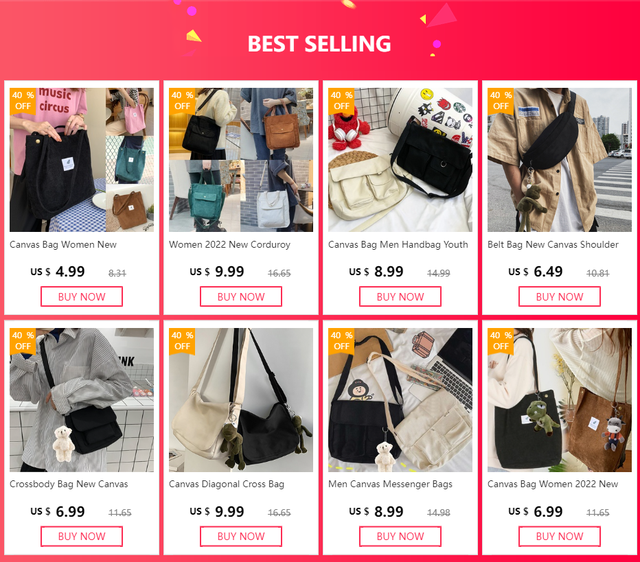Screen dimensions: 640x562
Task: View the crossbody bag with bear charm photo
Action: (x=82, y=400)
